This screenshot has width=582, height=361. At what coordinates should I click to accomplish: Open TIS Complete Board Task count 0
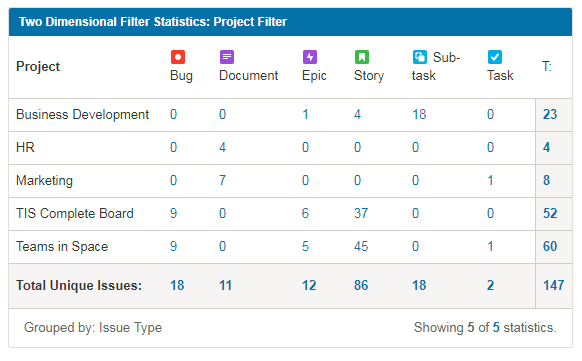tap(490, 213)
